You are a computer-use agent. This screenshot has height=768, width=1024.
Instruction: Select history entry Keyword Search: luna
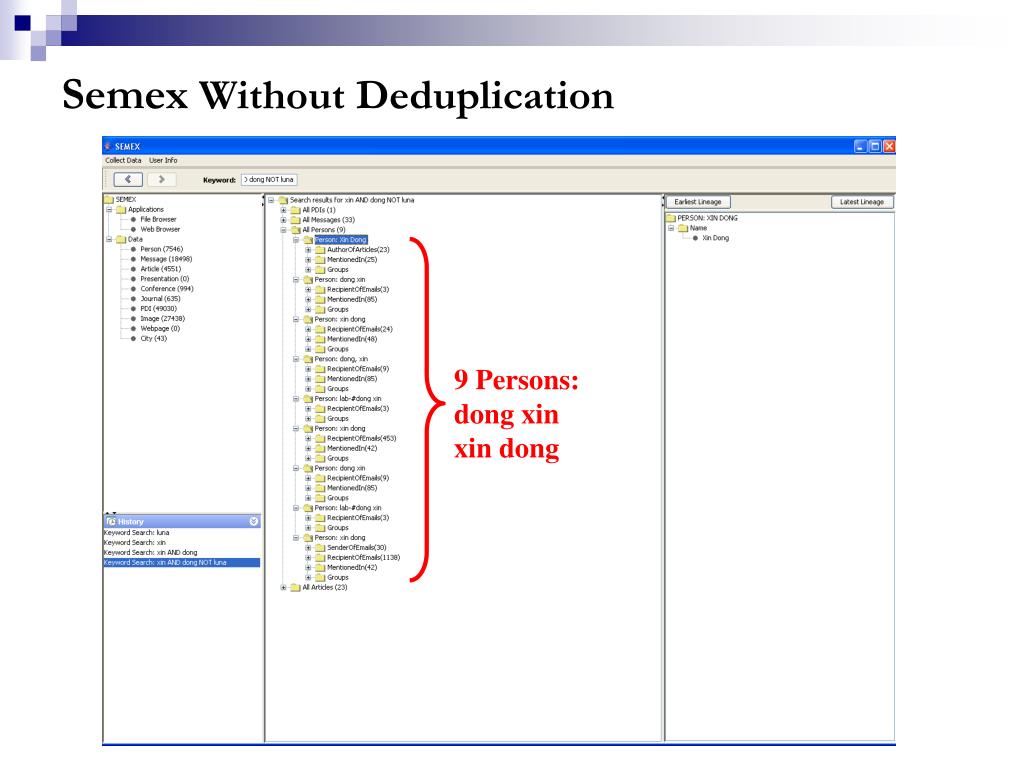(x=136, y=533)
